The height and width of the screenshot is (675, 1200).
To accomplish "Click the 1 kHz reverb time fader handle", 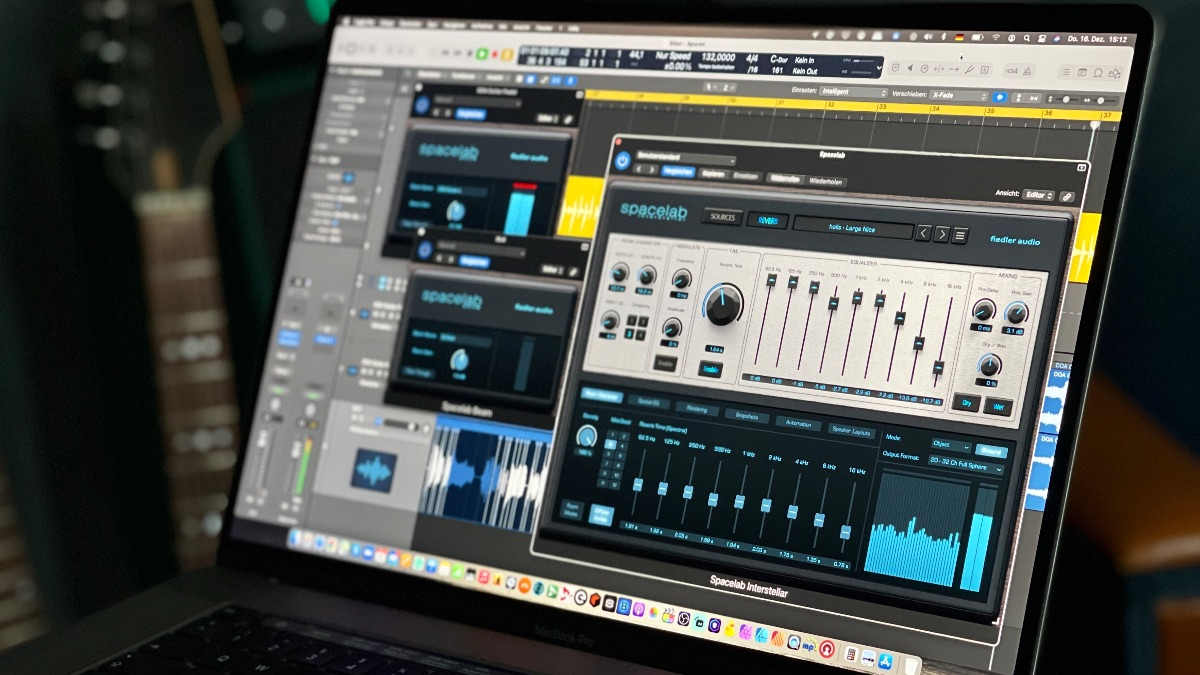I will pyautogui.click(x=739, y=500).
